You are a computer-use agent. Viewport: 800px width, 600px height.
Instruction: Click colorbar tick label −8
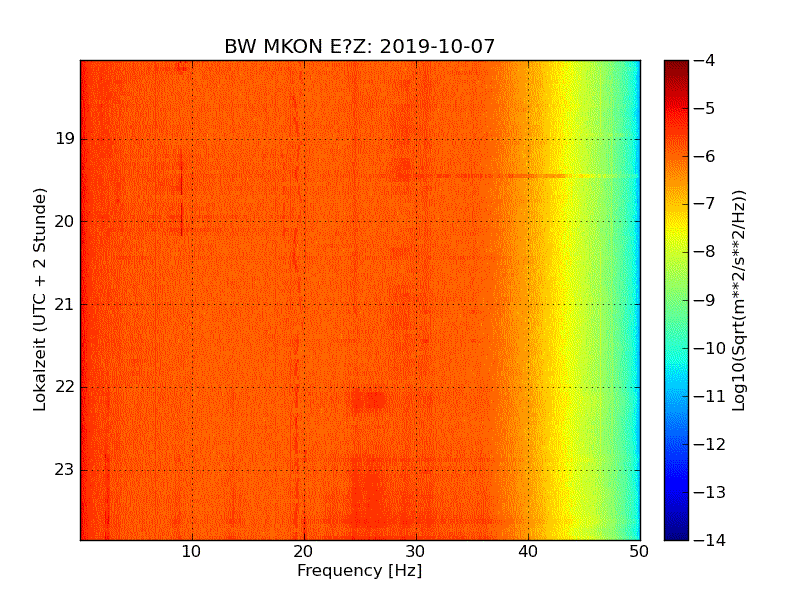(705, 252)
